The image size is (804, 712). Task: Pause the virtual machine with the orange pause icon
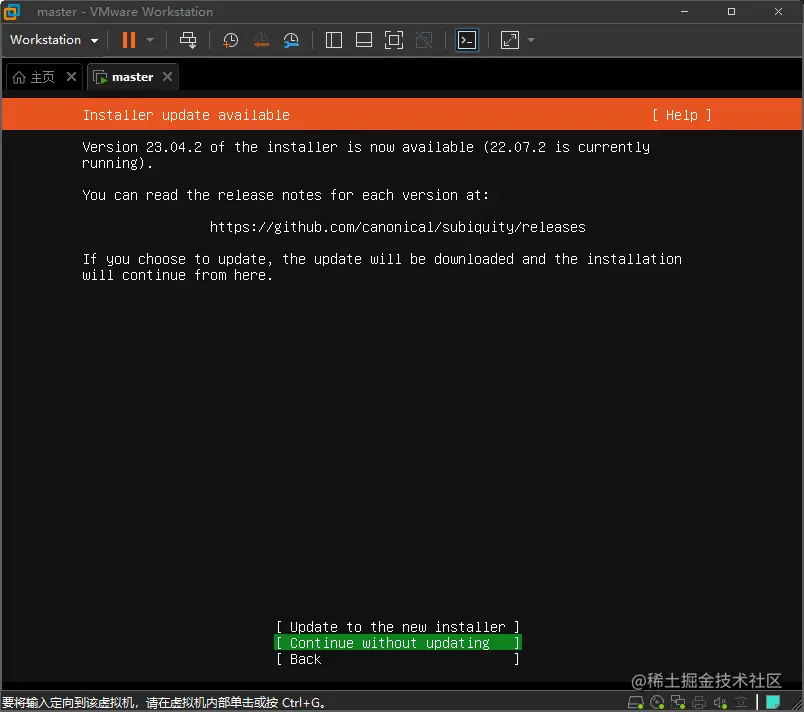point(129,40)
